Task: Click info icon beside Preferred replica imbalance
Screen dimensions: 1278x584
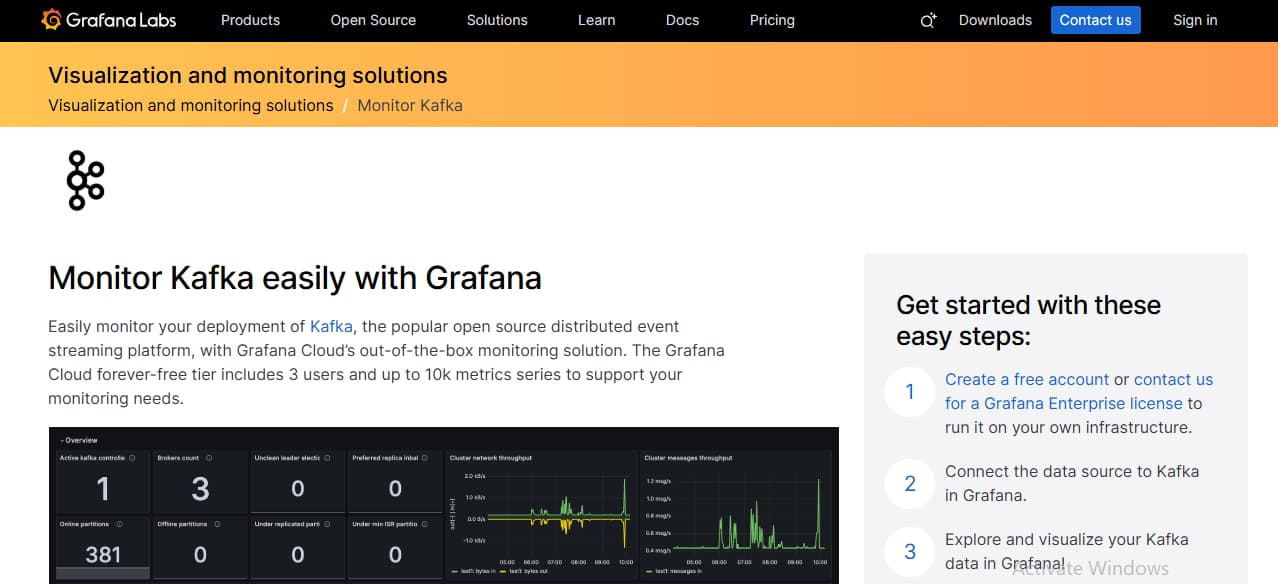Action: pos(427,458)
